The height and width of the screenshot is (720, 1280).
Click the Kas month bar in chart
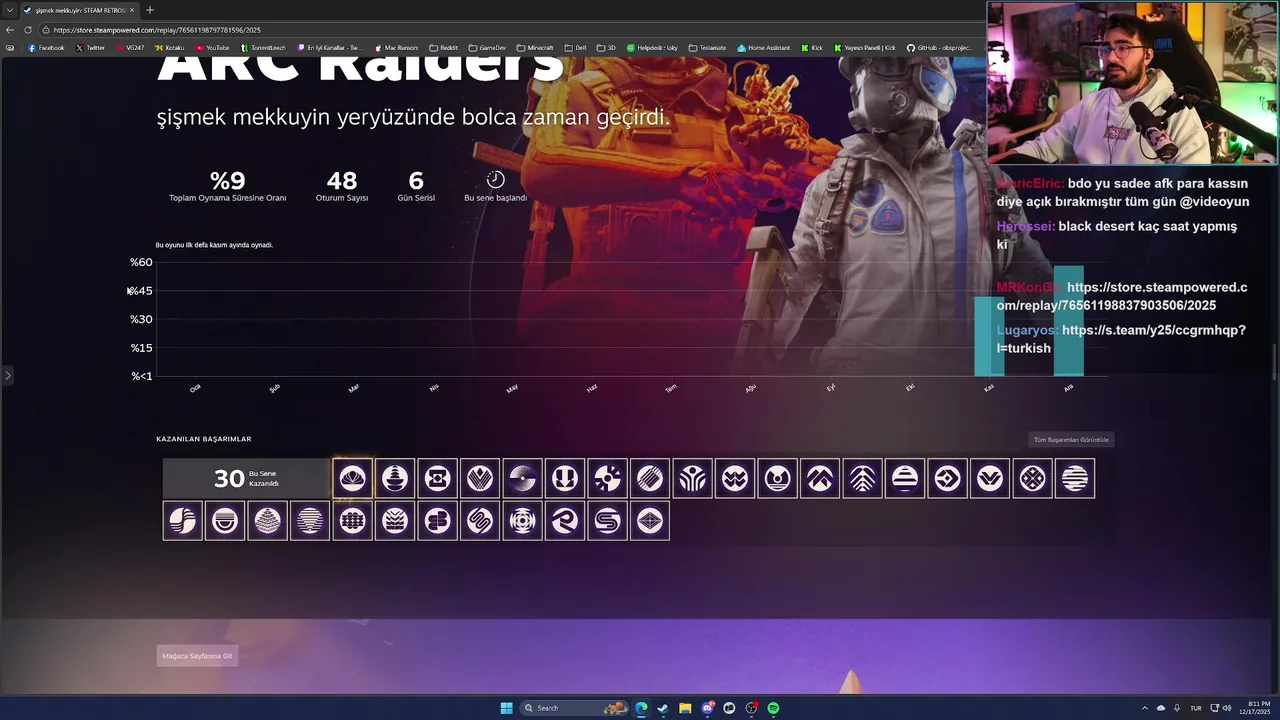click(989, 336)
